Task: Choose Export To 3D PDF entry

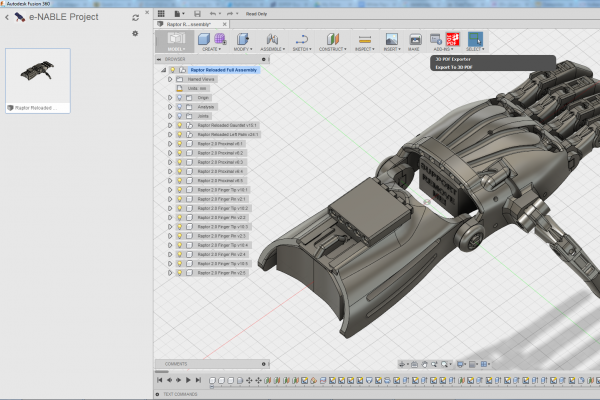Action: click(454, 67)
